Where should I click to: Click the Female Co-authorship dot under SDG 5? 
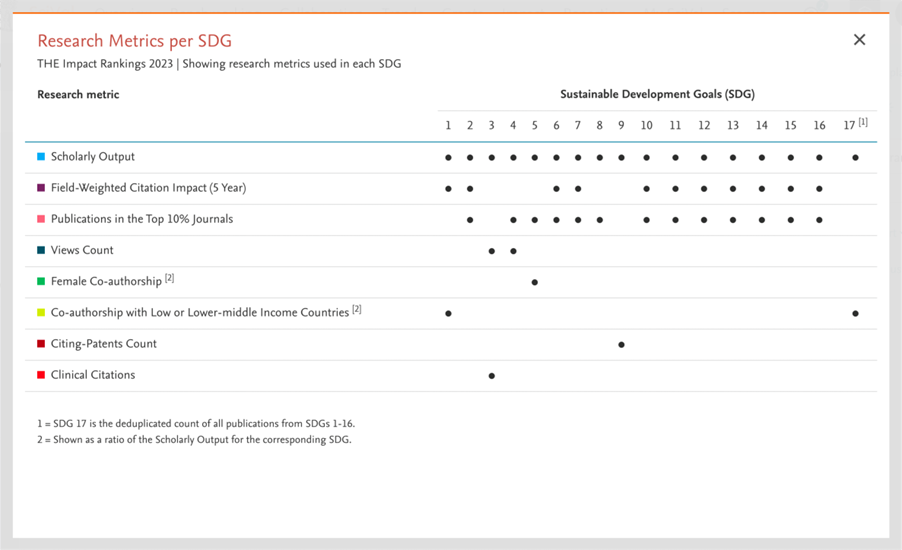[x=534, y=282]
